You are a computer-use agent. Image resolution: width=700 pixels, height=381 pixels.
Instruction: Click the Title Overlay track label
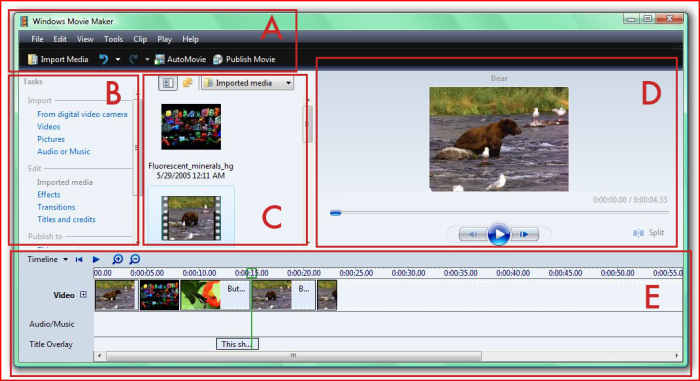pyautogui.click(x=50, y=344)
